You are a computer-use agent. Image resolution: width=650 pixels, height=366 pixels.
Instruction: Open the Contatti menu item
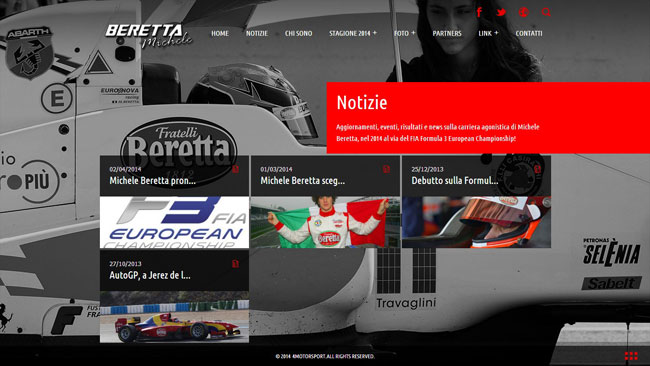pos(529,33)
